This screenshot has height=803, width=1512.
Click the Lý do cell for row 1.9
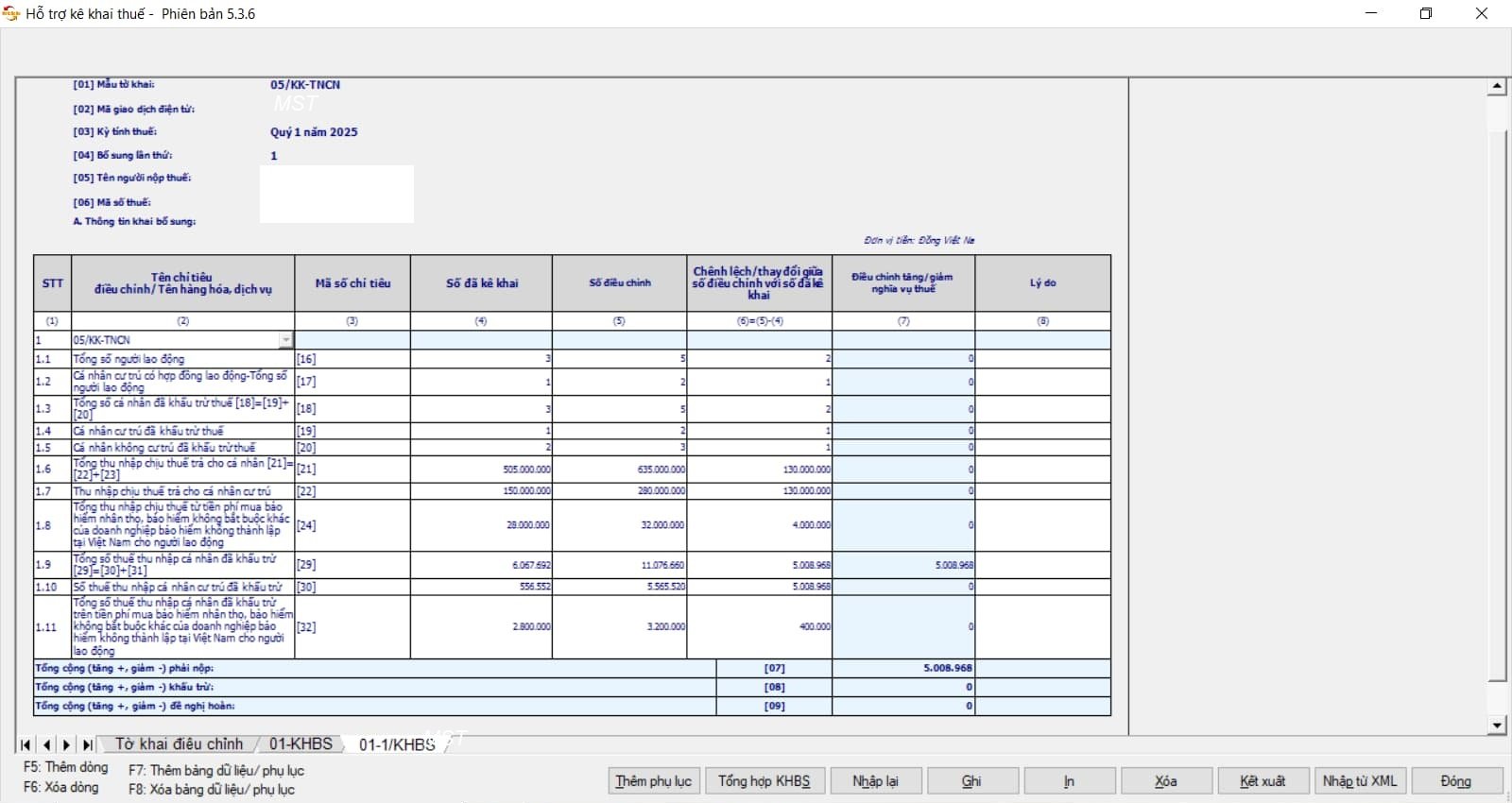pos(1042,565)
